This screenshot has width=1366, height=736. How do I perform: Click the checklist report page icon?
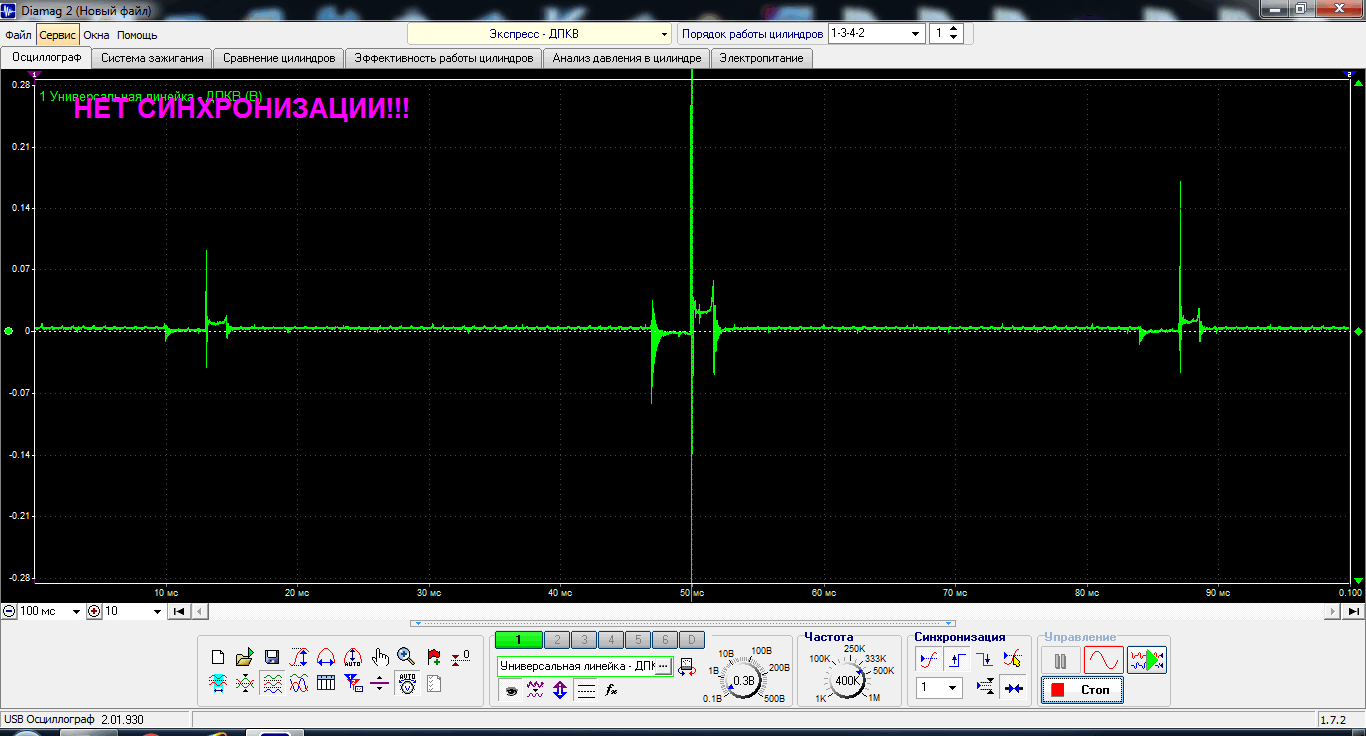(433, 683)
